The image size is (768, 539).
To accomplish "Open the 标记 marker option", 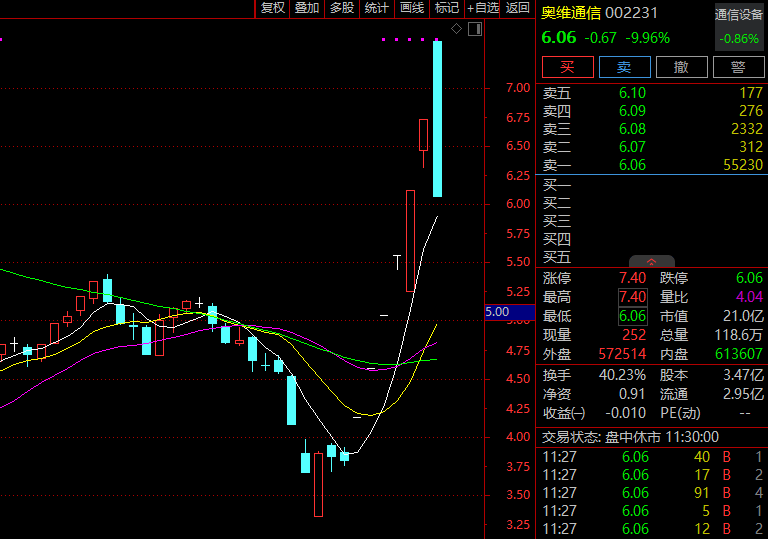I will tap(447, 8).
